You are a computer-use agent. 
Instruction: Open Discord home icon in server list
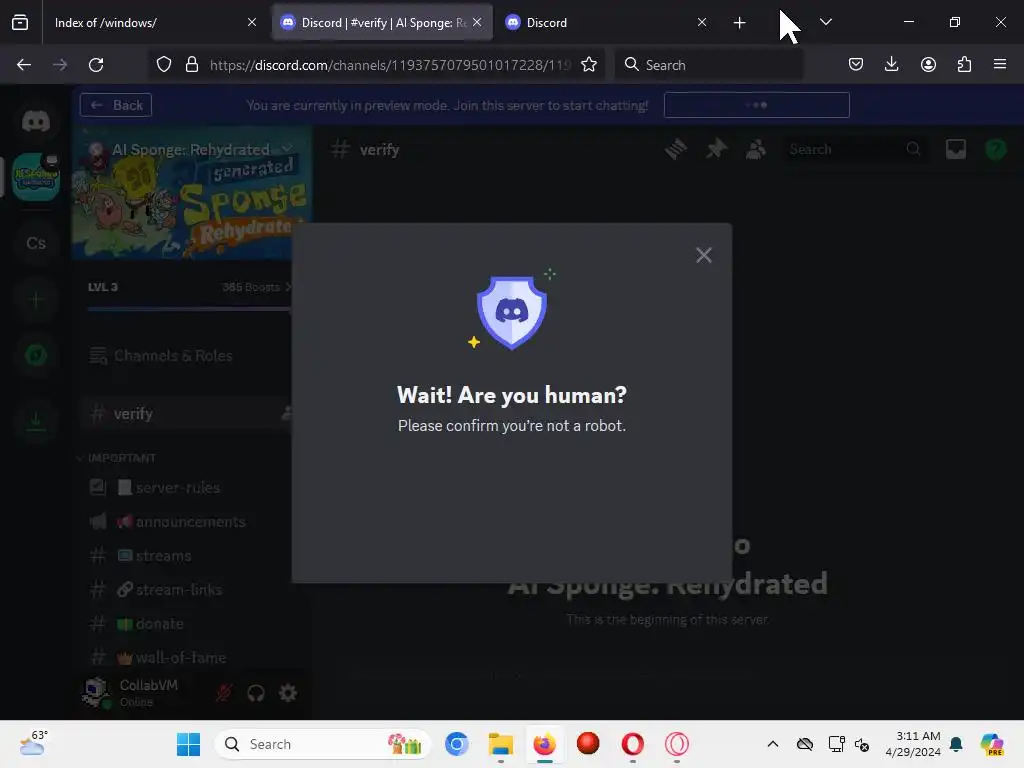[x=36, y=121]
